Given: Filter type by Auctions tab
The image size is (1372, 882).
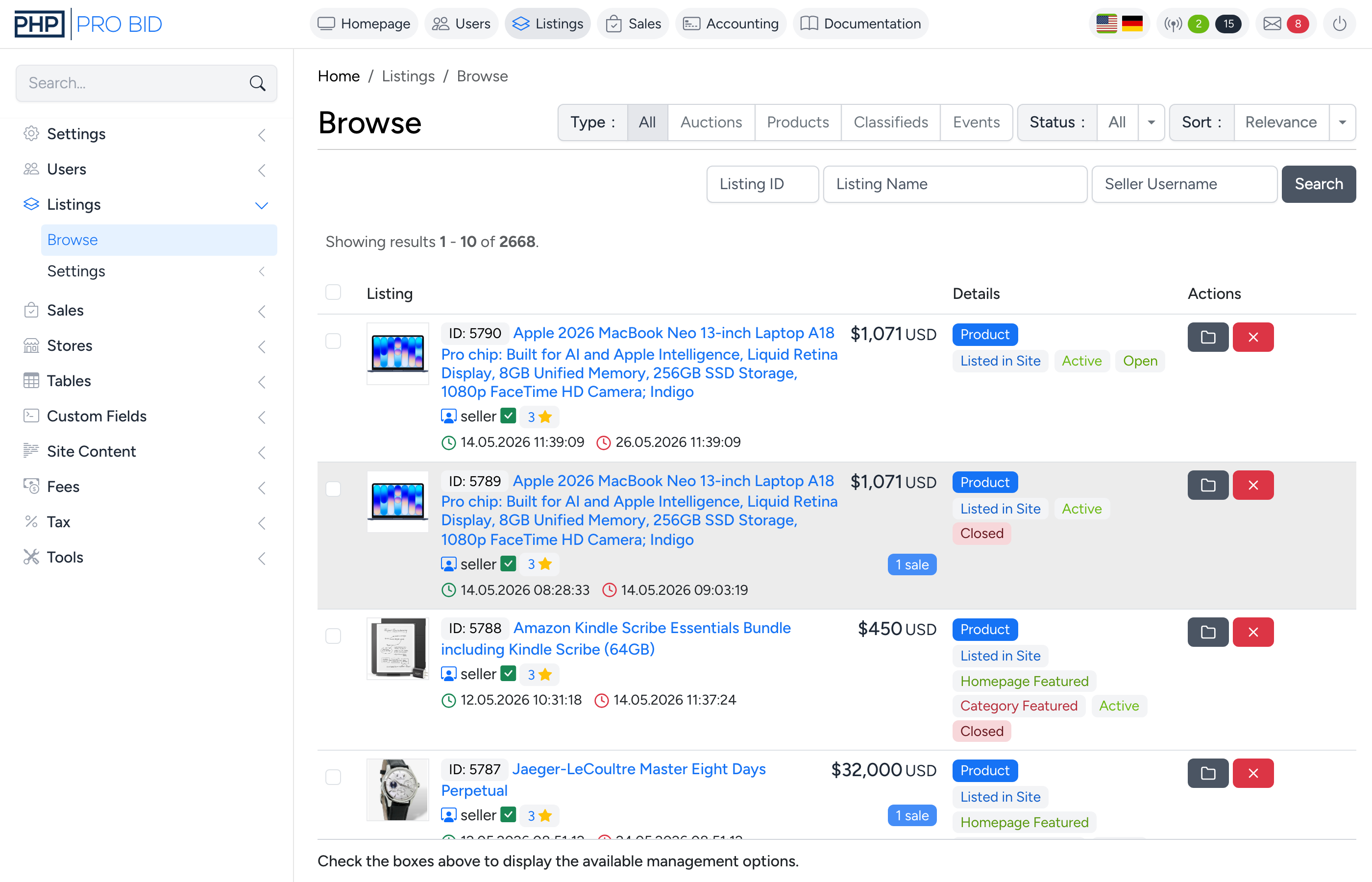Looking at the screenshot, I should [711, 122].
